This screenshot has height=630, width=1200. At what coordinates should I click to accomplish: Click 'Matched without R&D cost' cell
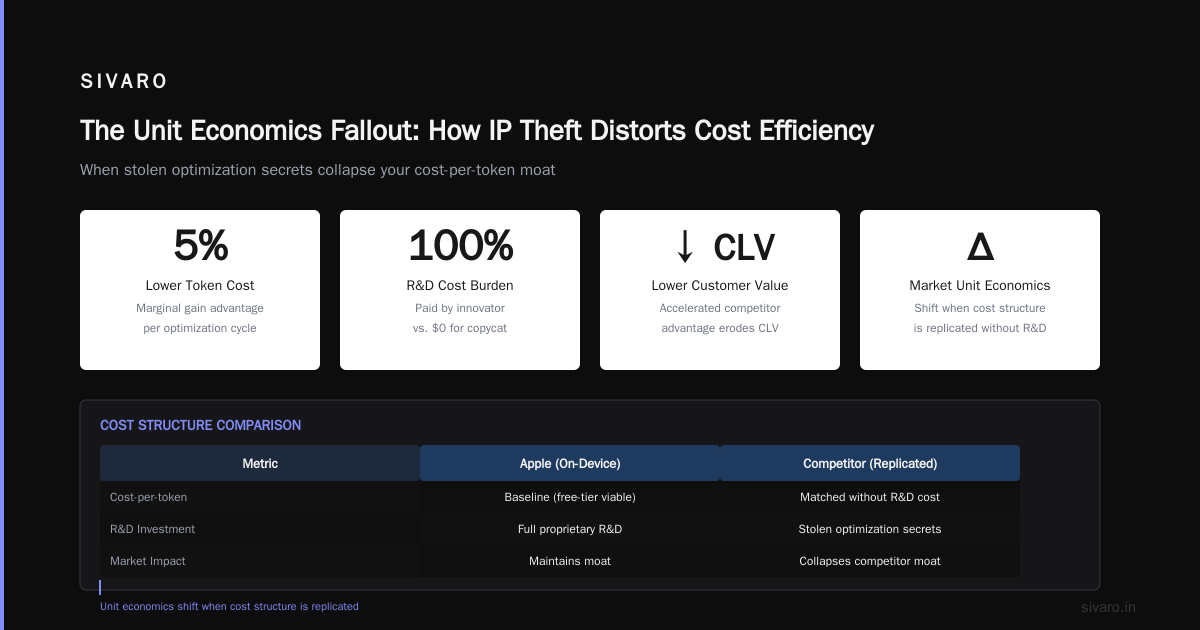tap(870, 497)
